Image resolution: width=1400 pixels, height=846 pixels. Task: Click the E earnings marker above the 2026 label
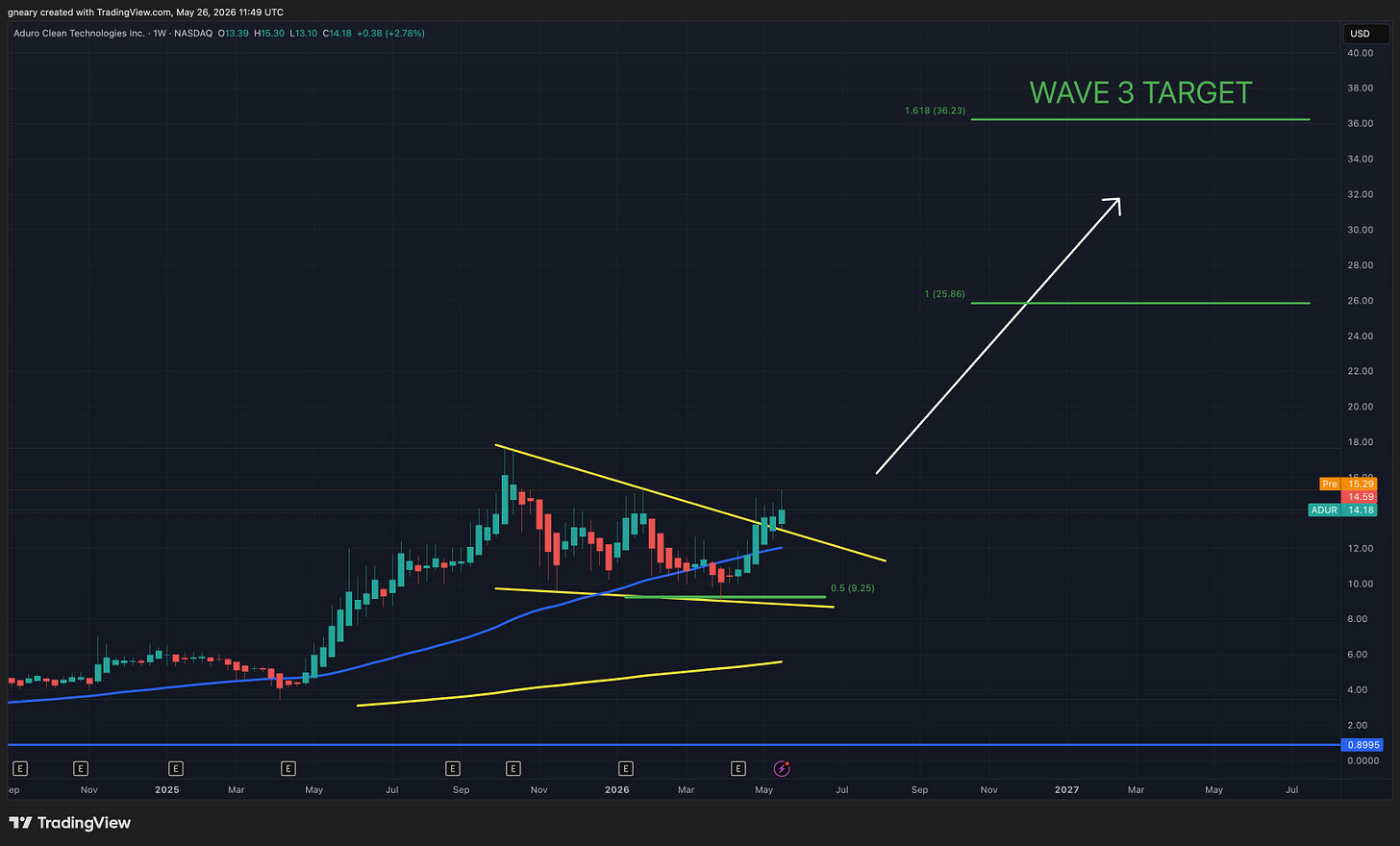626,768
